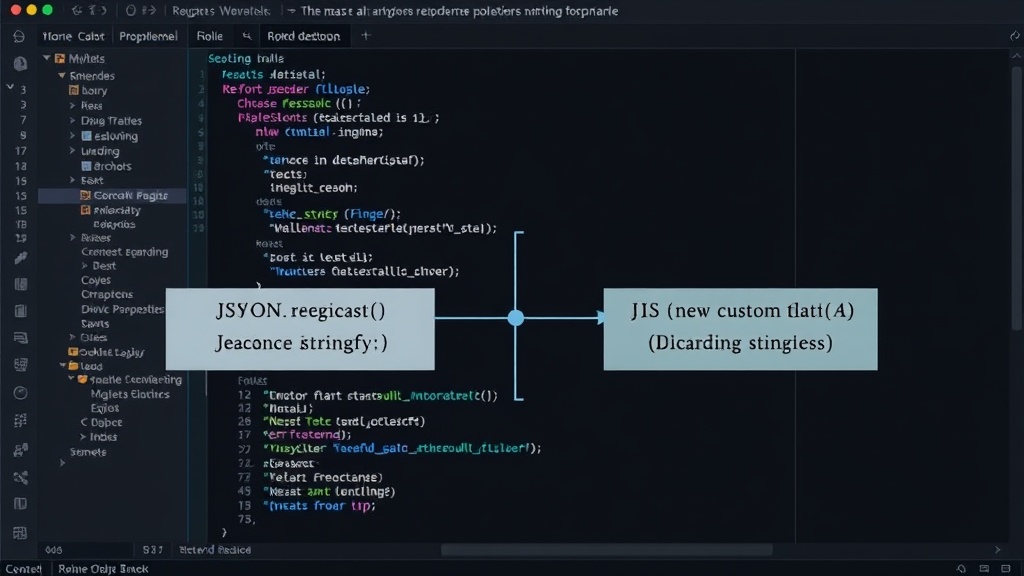
Task: Click the arrow icon right of the circle icon
Action: [148, 10]
